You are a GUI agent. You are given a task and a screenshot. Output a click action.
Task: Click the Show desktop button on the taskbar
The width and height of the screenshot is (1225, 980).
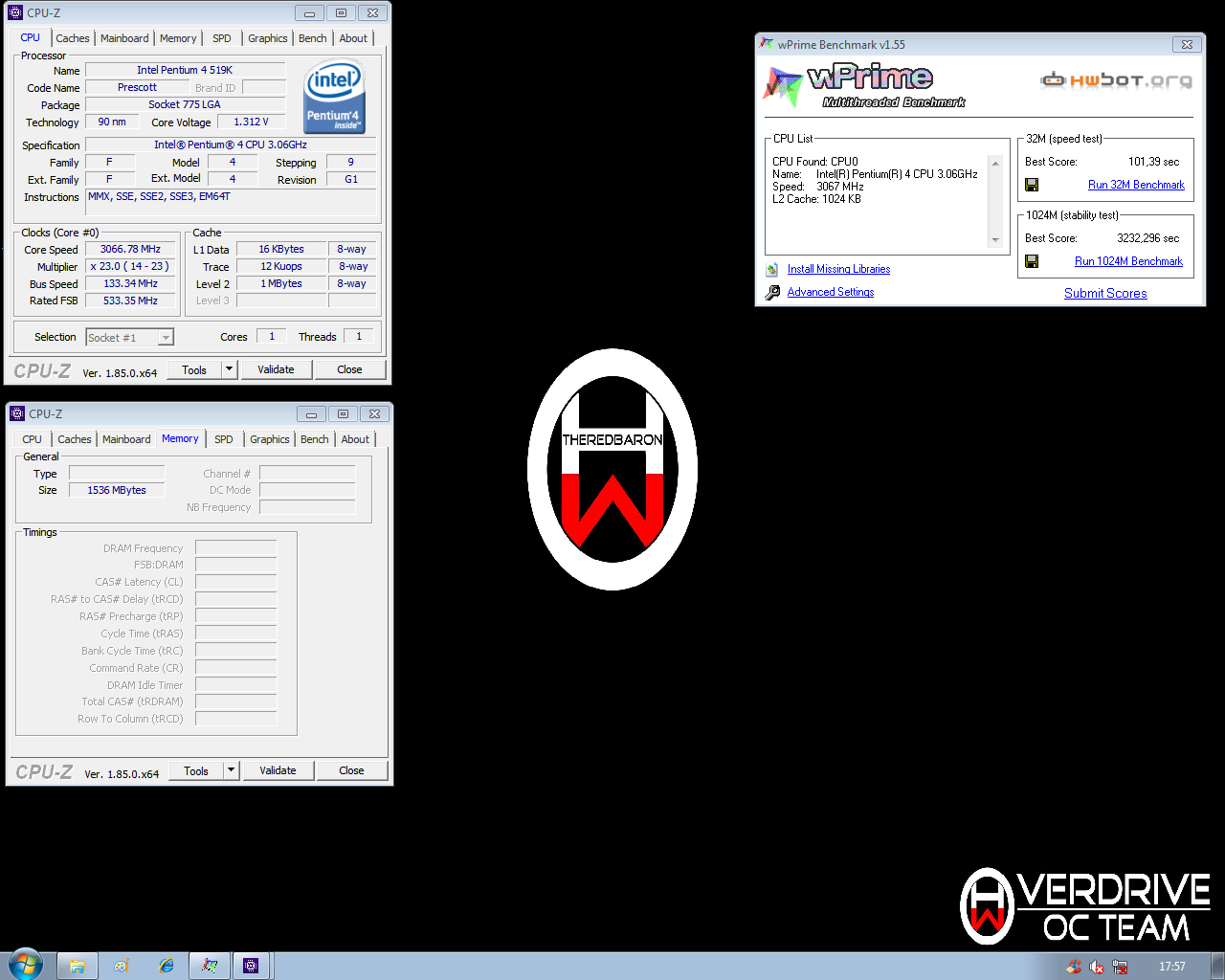(1217, 966)
